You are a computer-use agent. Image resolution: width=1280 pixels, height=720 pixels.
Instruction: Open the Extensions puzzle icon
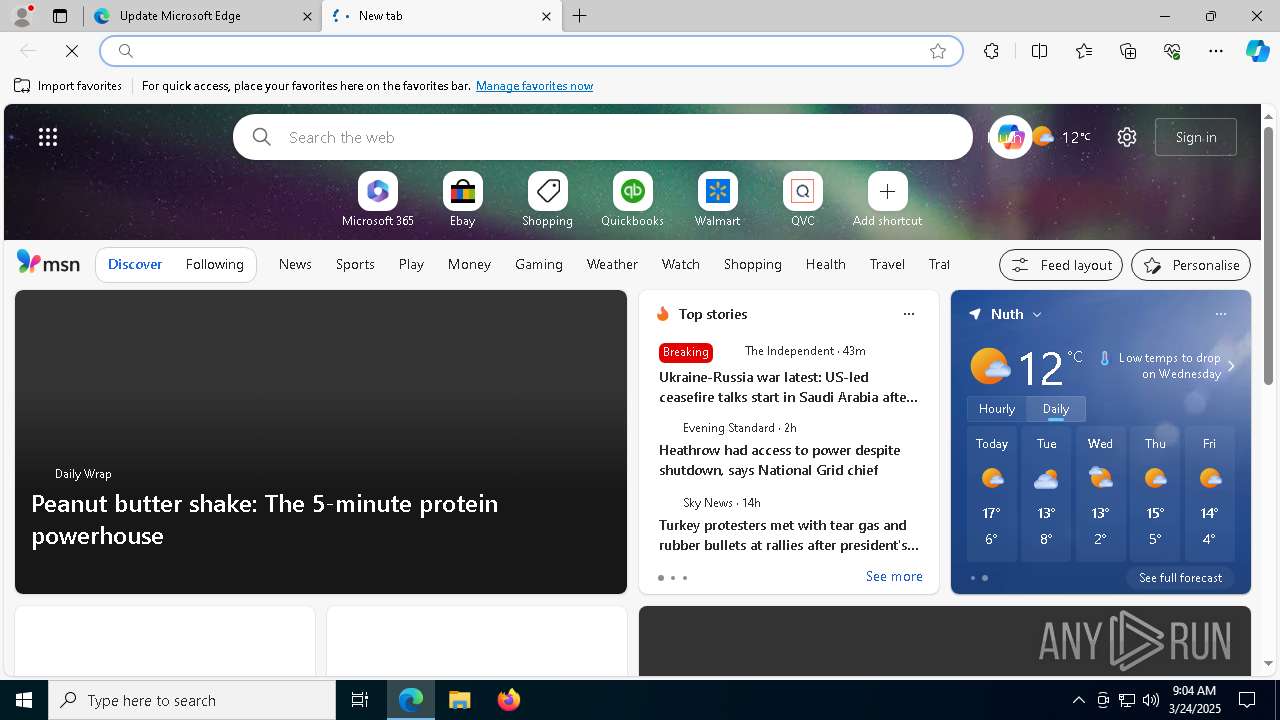[x=991, y=51]
